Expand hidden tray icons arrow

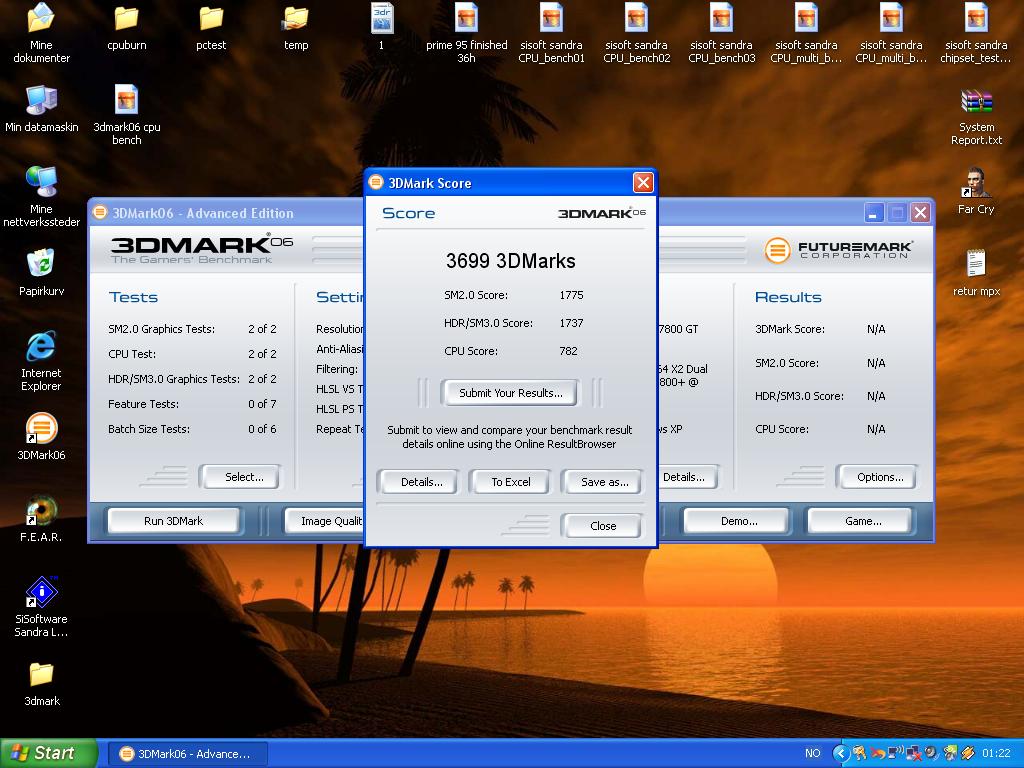pos(840,754)
